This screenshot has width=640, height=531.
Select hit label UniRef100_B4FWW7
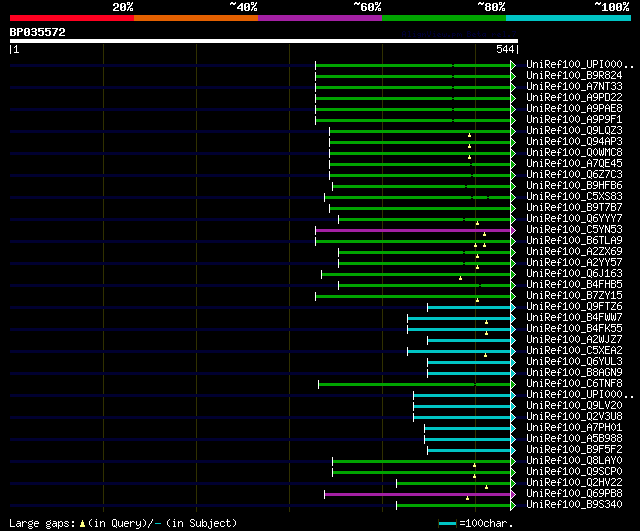[574, 318]
